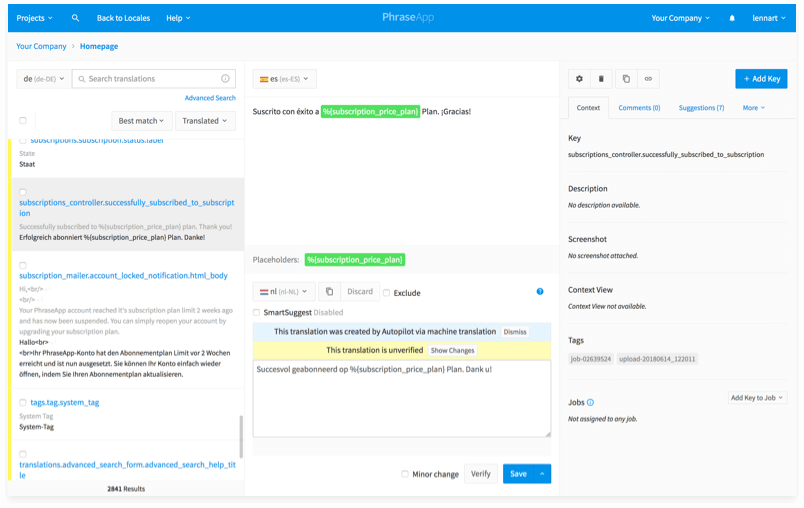Dismiss the Autopilot notice
The width and height of the screenshot is (804, 508).
click(x=515, y=332)
